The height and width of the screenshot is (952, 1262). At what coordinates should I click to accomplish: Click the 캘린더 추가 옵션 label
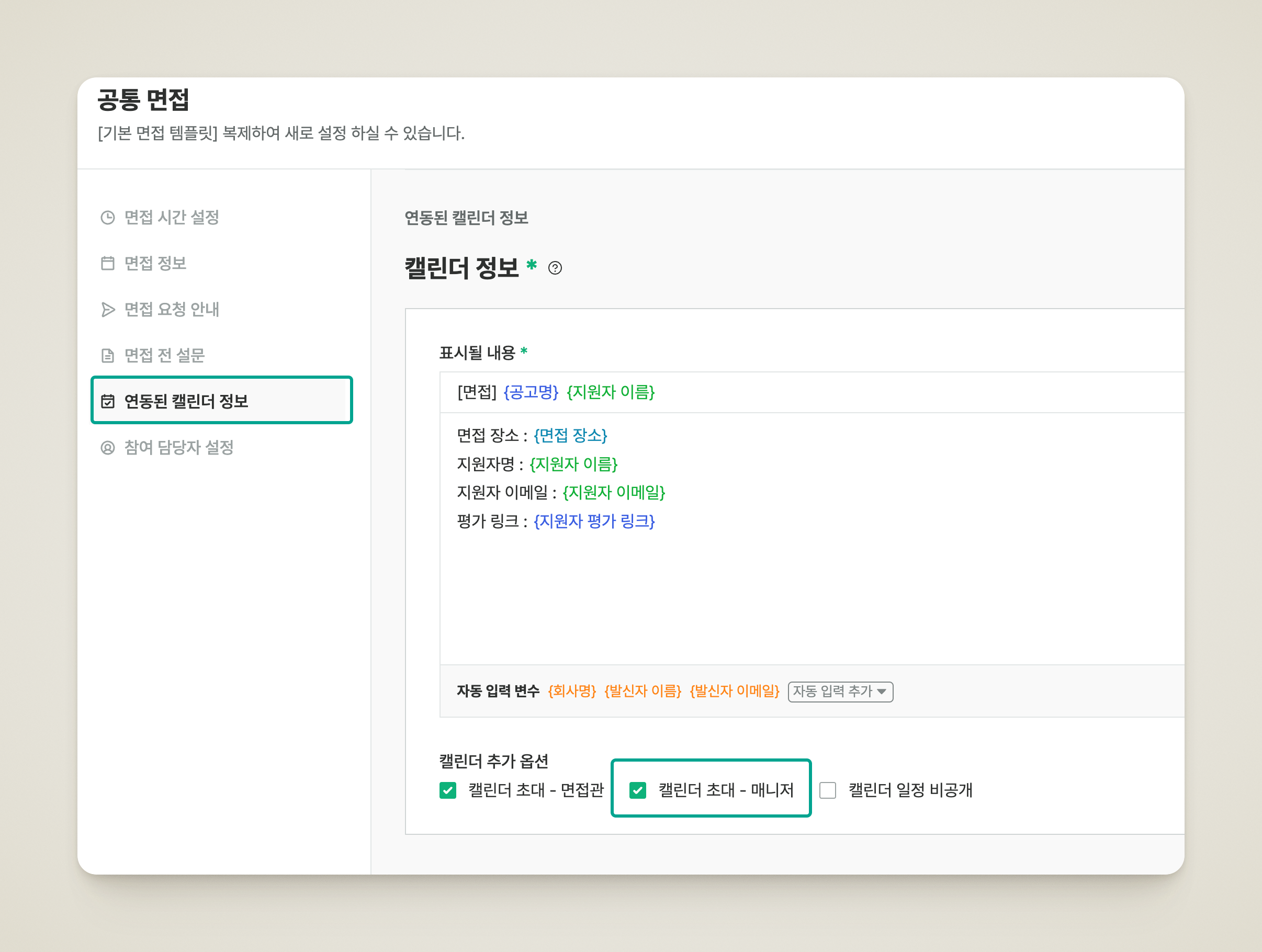(493, 761)
